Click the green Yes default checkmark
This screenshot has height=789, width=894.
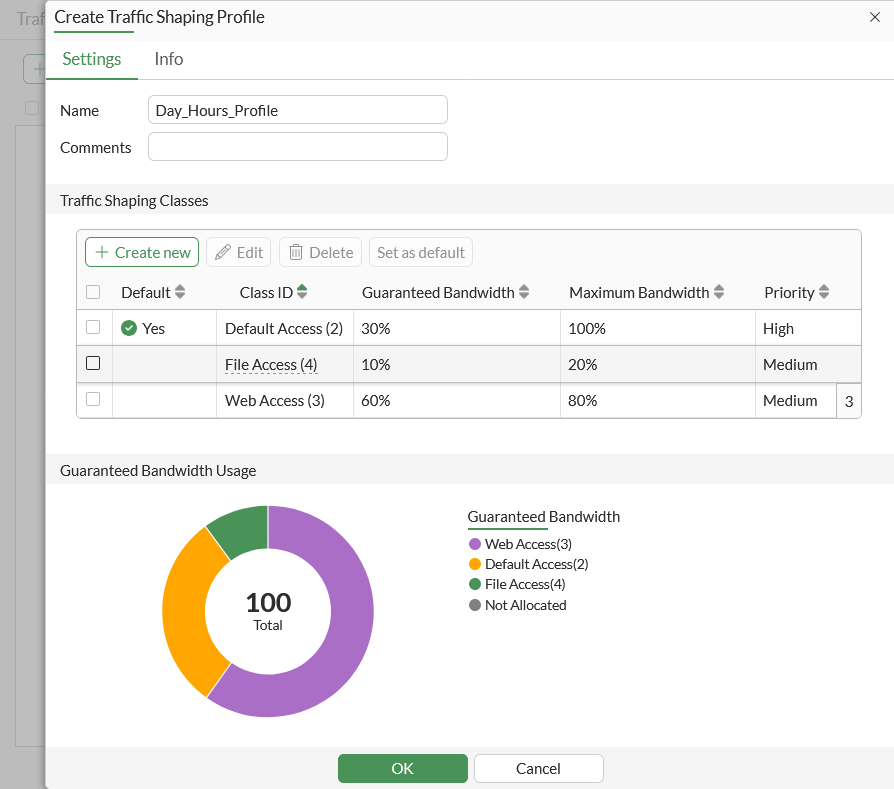128,327
